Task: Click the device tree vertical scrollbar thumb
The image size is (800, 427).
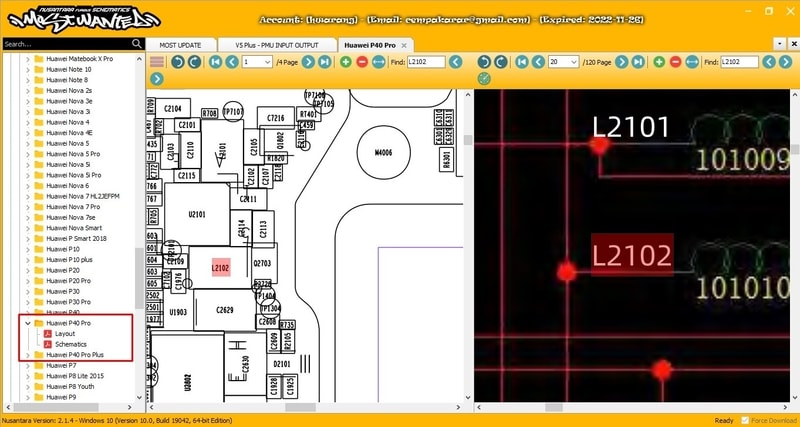Action: 139,278
